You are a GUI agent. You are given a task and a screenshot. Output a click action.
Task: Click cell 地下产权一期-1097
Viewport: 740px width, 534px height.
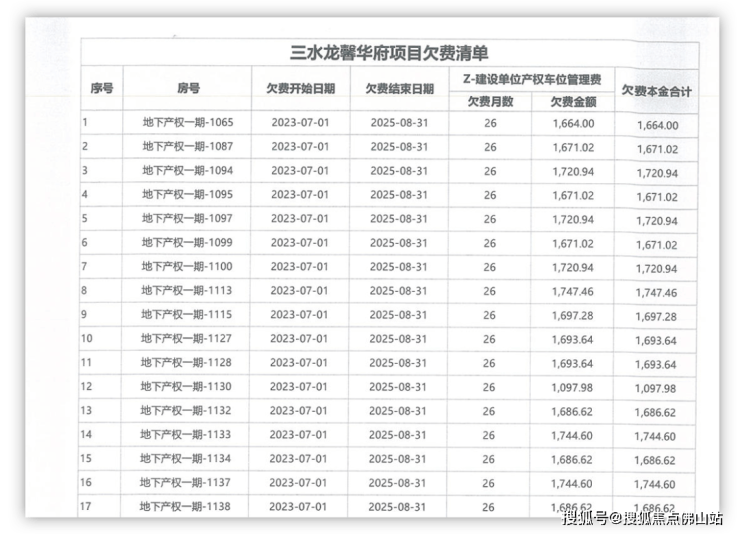click(x=187, y=218)
